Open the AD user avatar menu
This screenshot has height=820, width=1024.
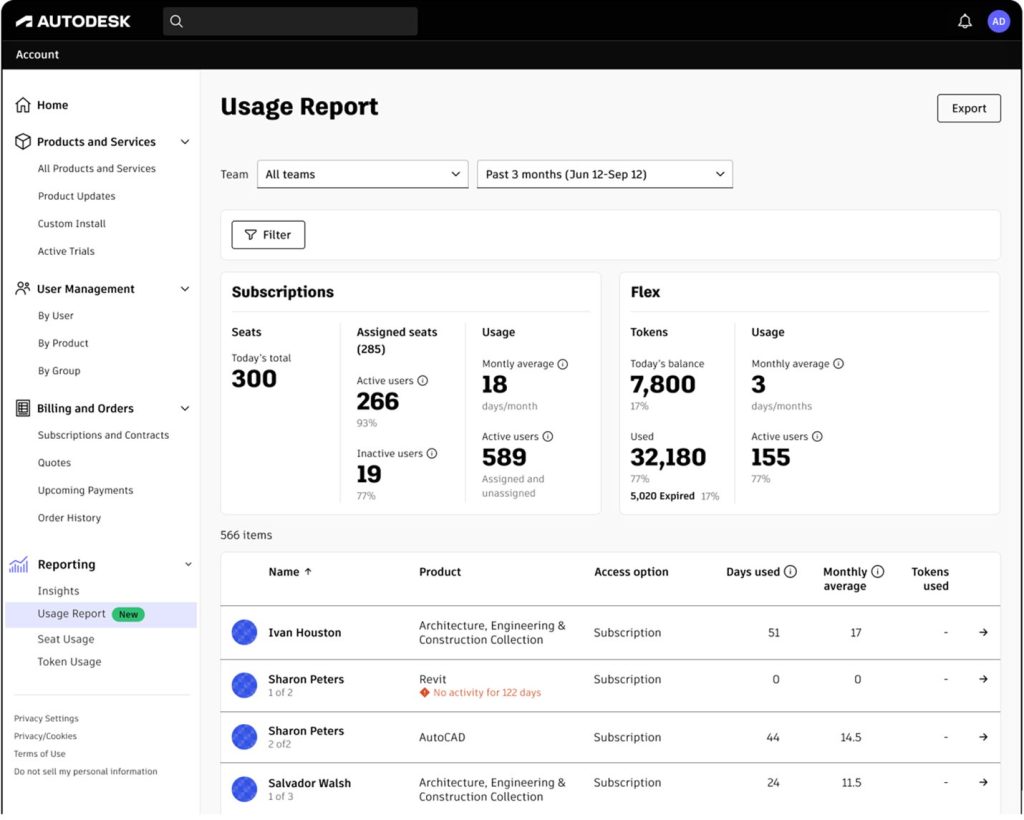click(x=999, y=22)
